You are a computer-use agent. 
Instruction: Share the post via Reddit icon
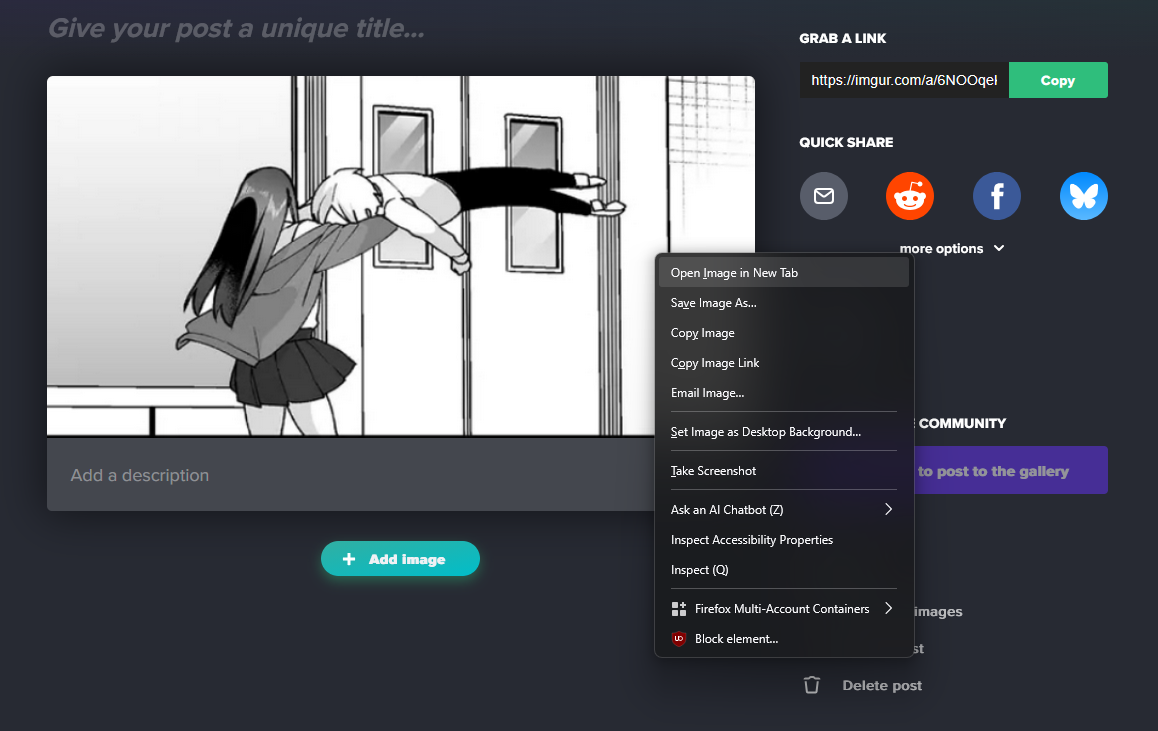tap(909, 196)
